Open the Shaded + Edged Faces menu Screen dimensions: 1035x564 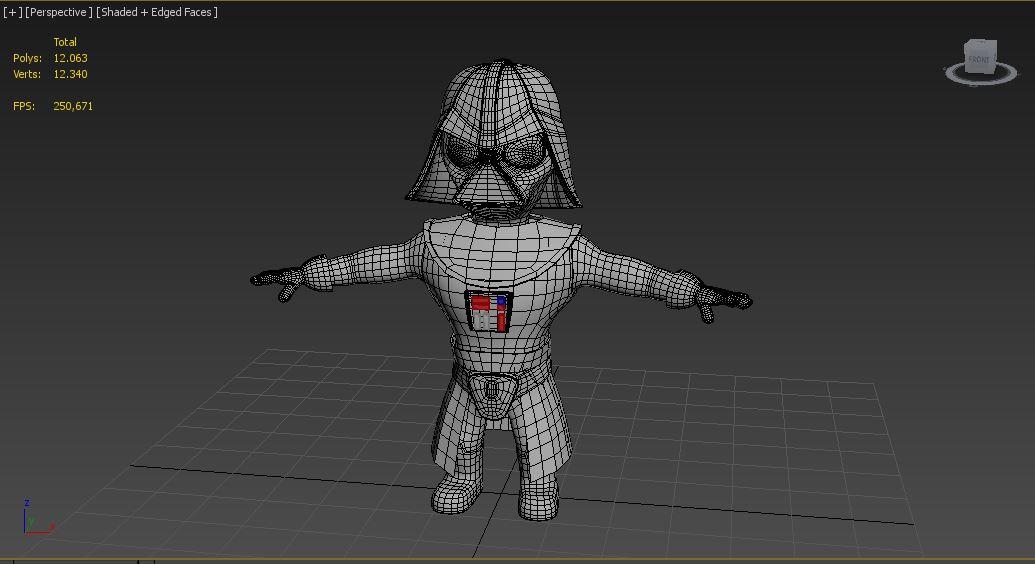(x=157, y=12)
